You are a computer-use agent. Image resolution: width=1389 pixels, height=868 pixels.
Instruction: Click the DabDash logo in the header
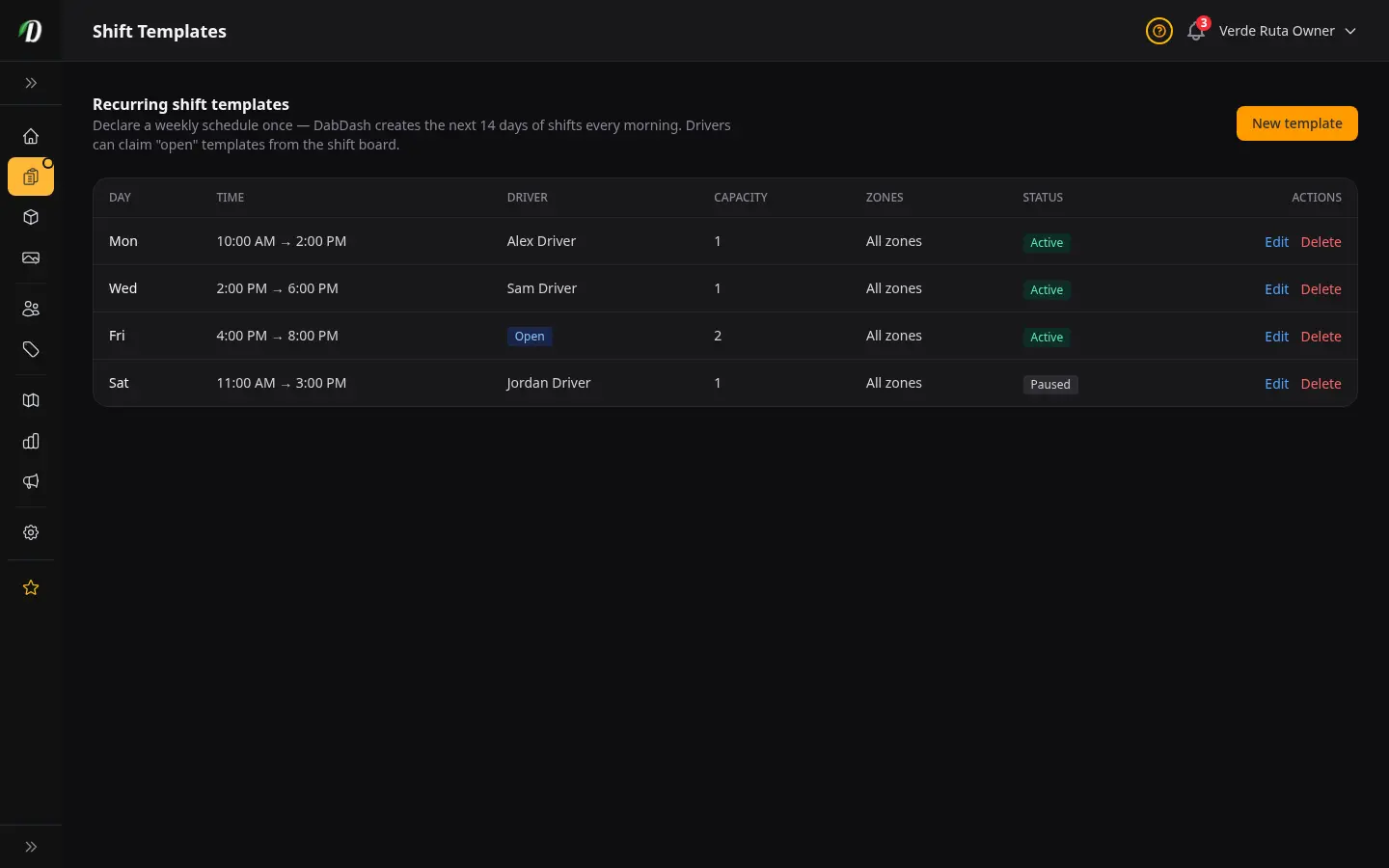[31, 31]
